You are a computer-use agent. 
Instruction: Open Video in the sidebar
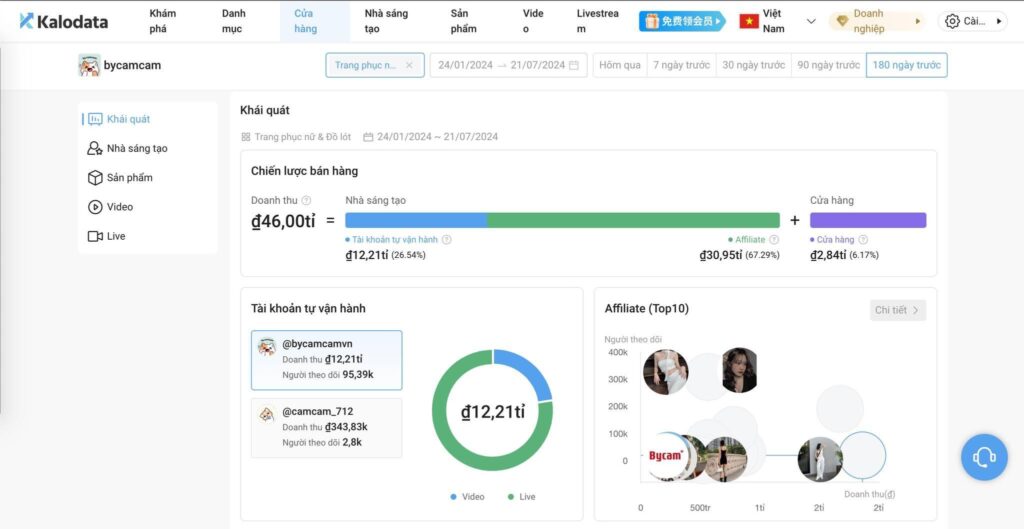point(120,207)
